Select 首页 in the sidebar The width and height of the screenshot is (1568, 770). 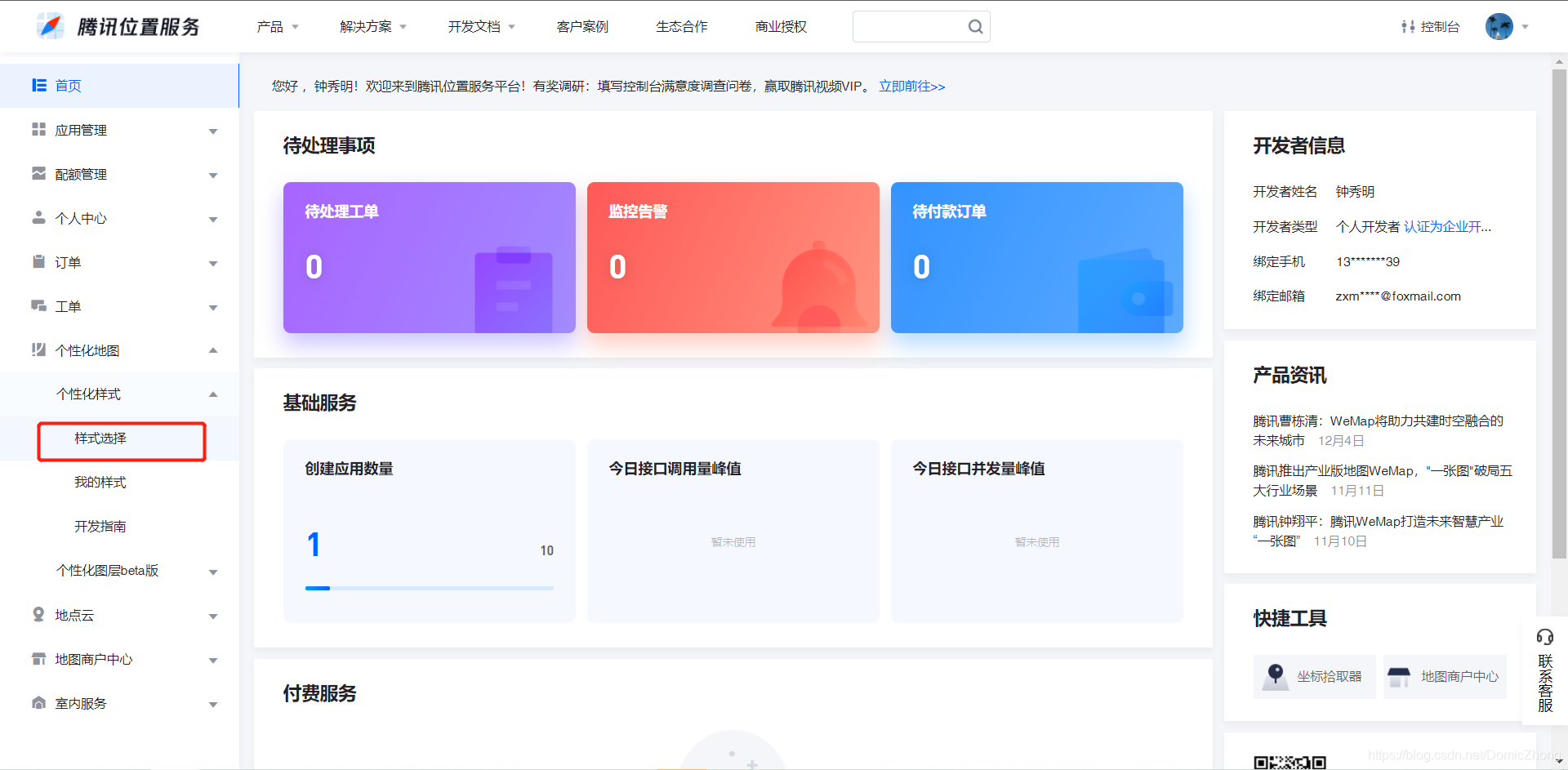pos(119,86)
